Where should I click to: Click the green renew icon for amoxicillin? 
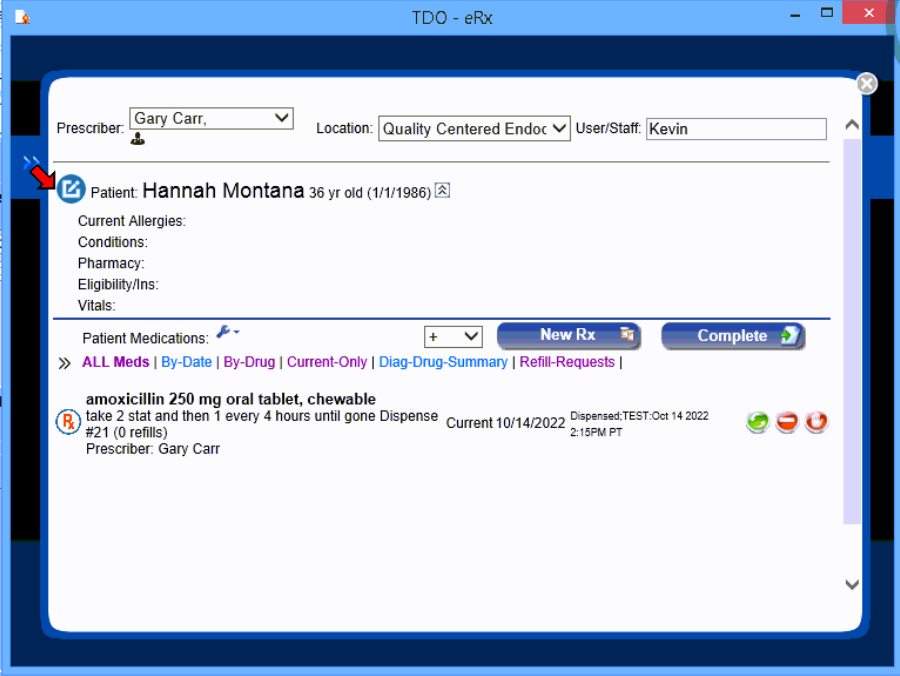pyautogui.click(x=757, y=422)
